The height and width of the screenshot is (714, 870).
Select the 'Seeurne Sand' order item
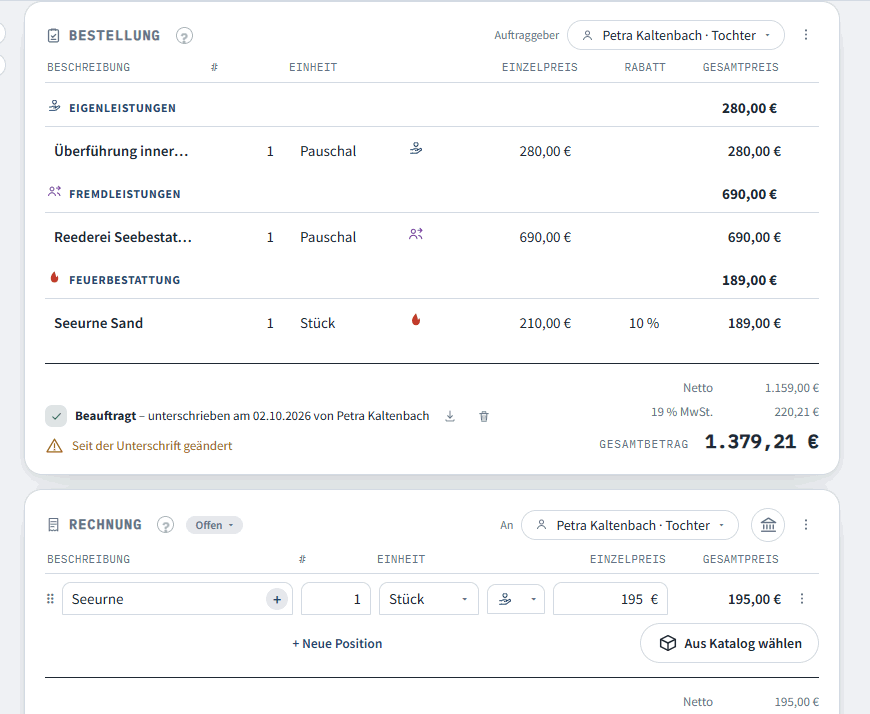pyautogui.click(x=99, y=323)
